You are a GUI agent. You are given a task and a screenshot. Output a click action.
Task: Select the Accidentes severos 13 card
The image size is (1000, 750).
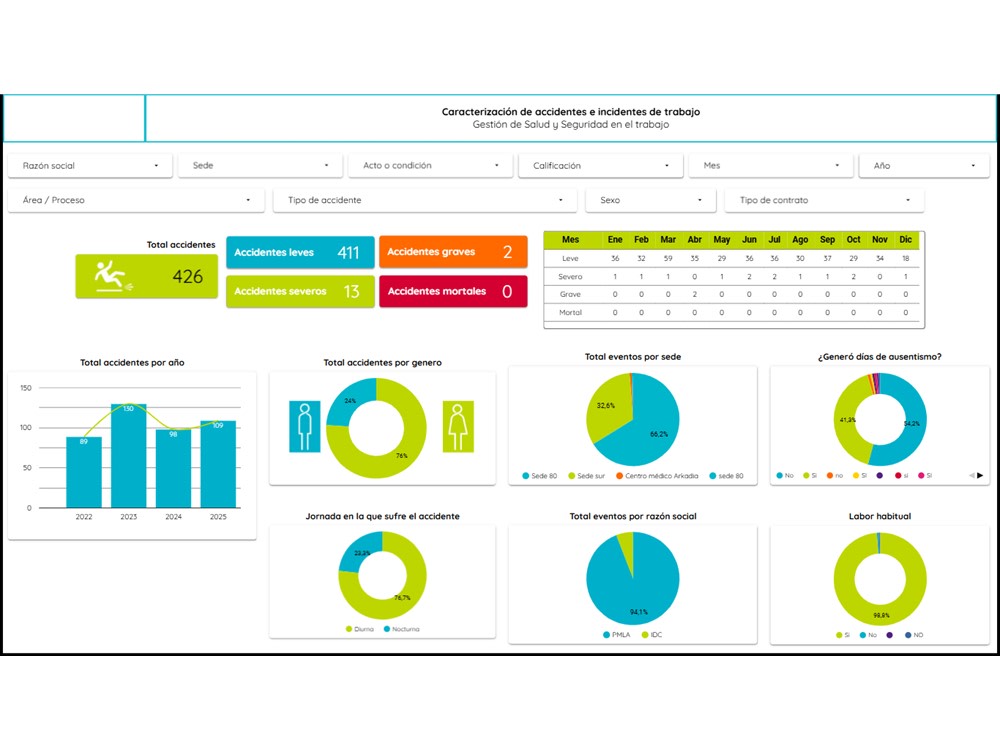(x=300, y=291)
